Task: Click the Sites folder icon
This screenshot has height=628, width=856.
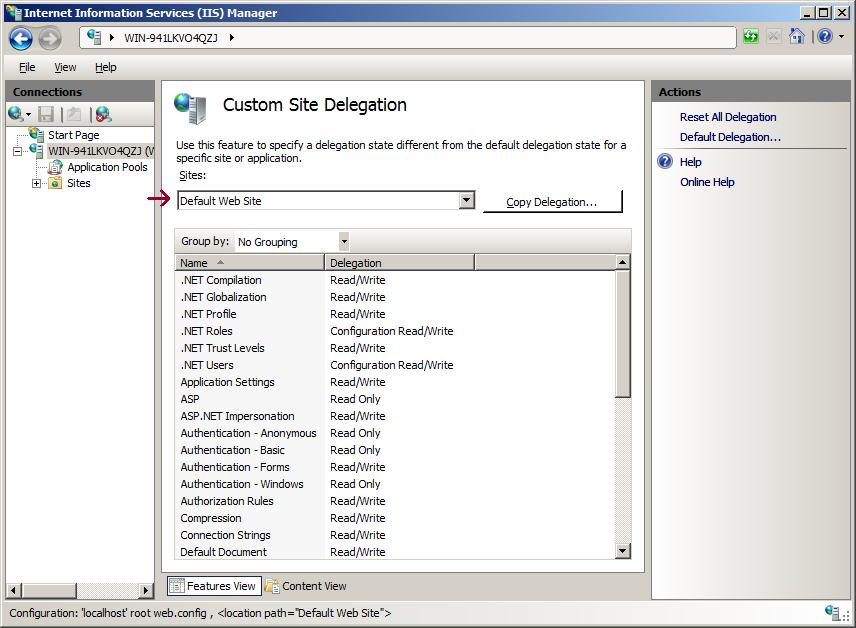Action: tap(55, 183)
